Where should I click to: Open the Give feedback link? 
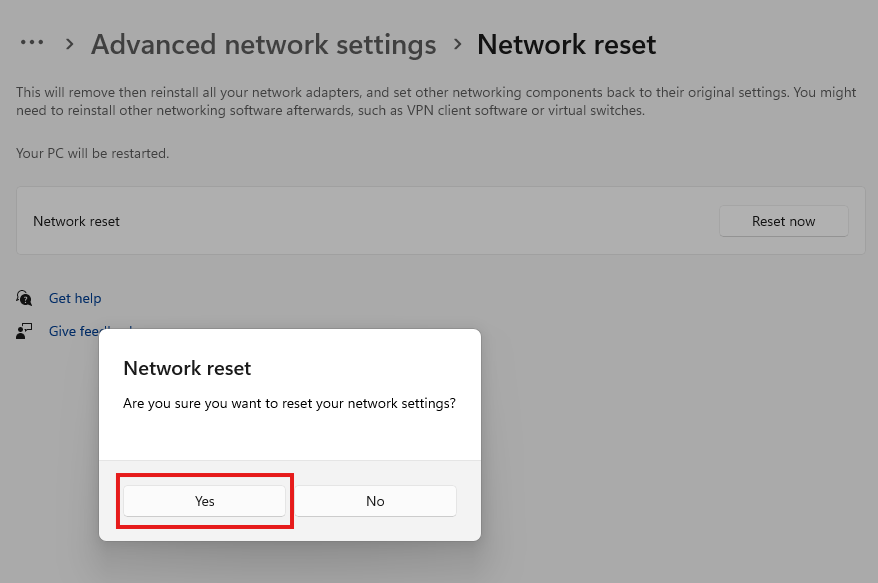tap(73, 331)
